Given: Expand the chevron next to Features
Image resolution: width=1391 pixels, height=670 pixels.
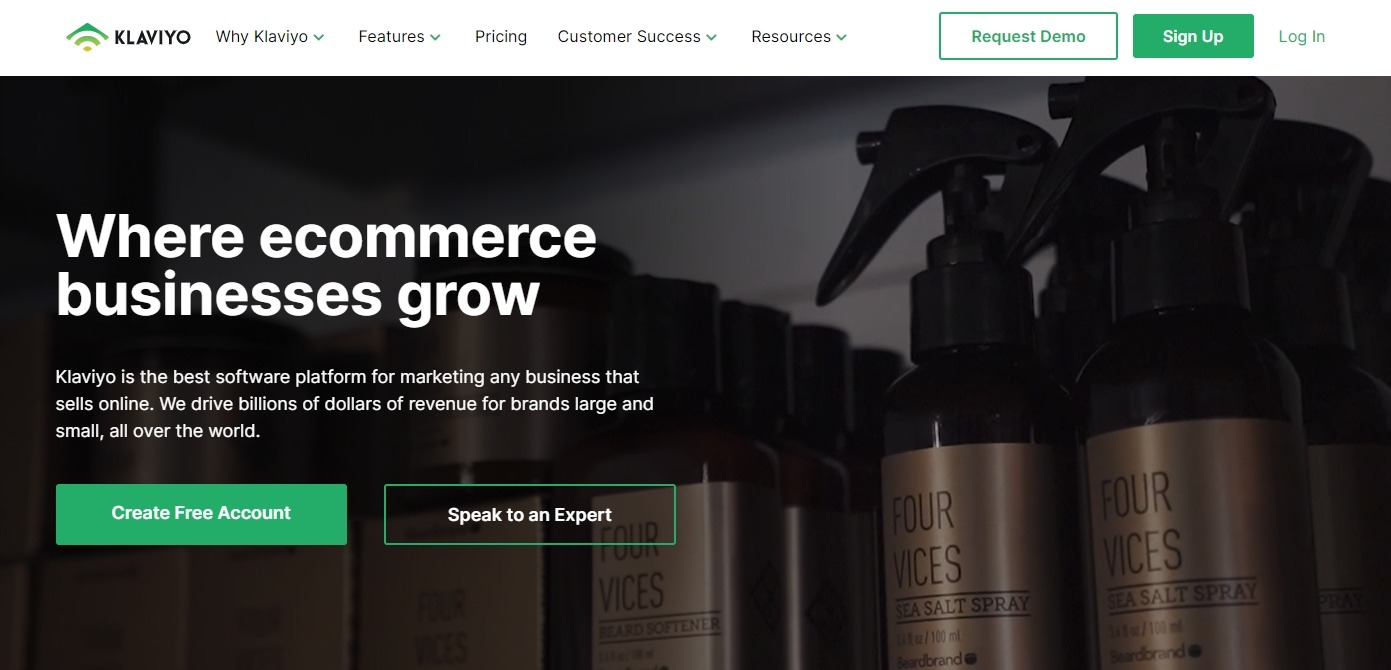Looking at the screenshot, I should coord(435,38).
